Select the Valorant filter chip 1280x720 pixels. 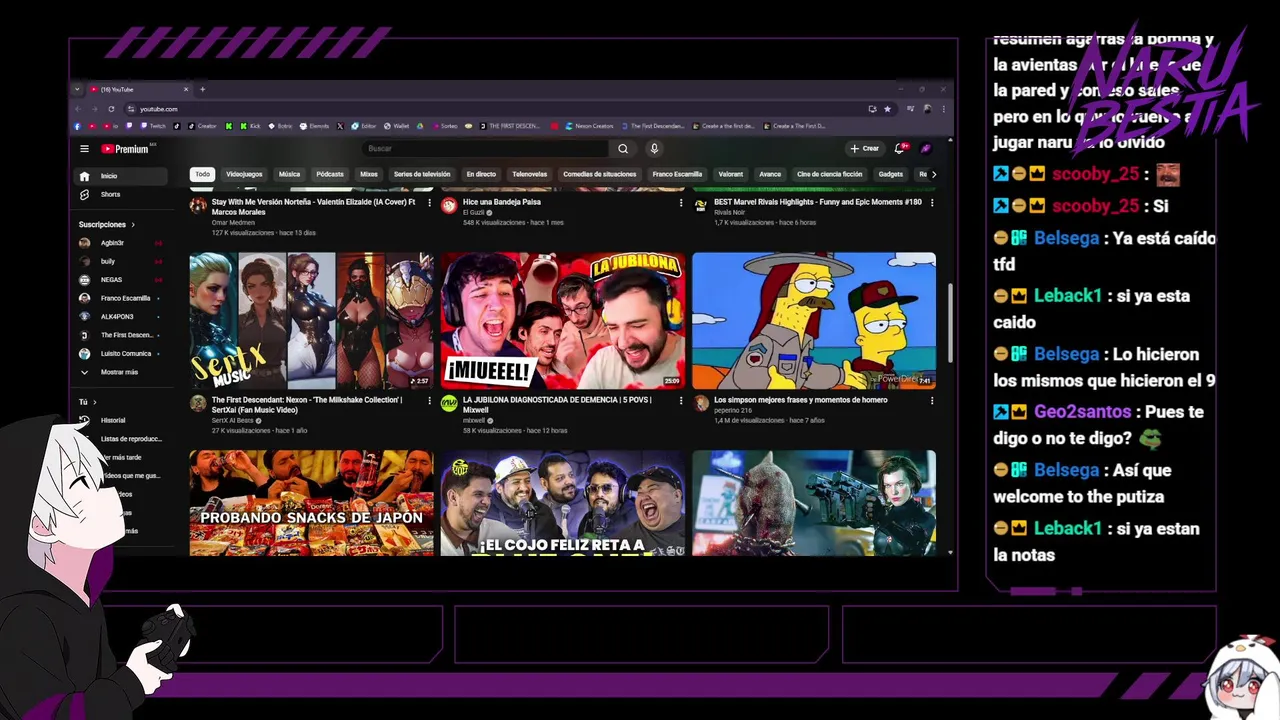(x=731, y=174)
